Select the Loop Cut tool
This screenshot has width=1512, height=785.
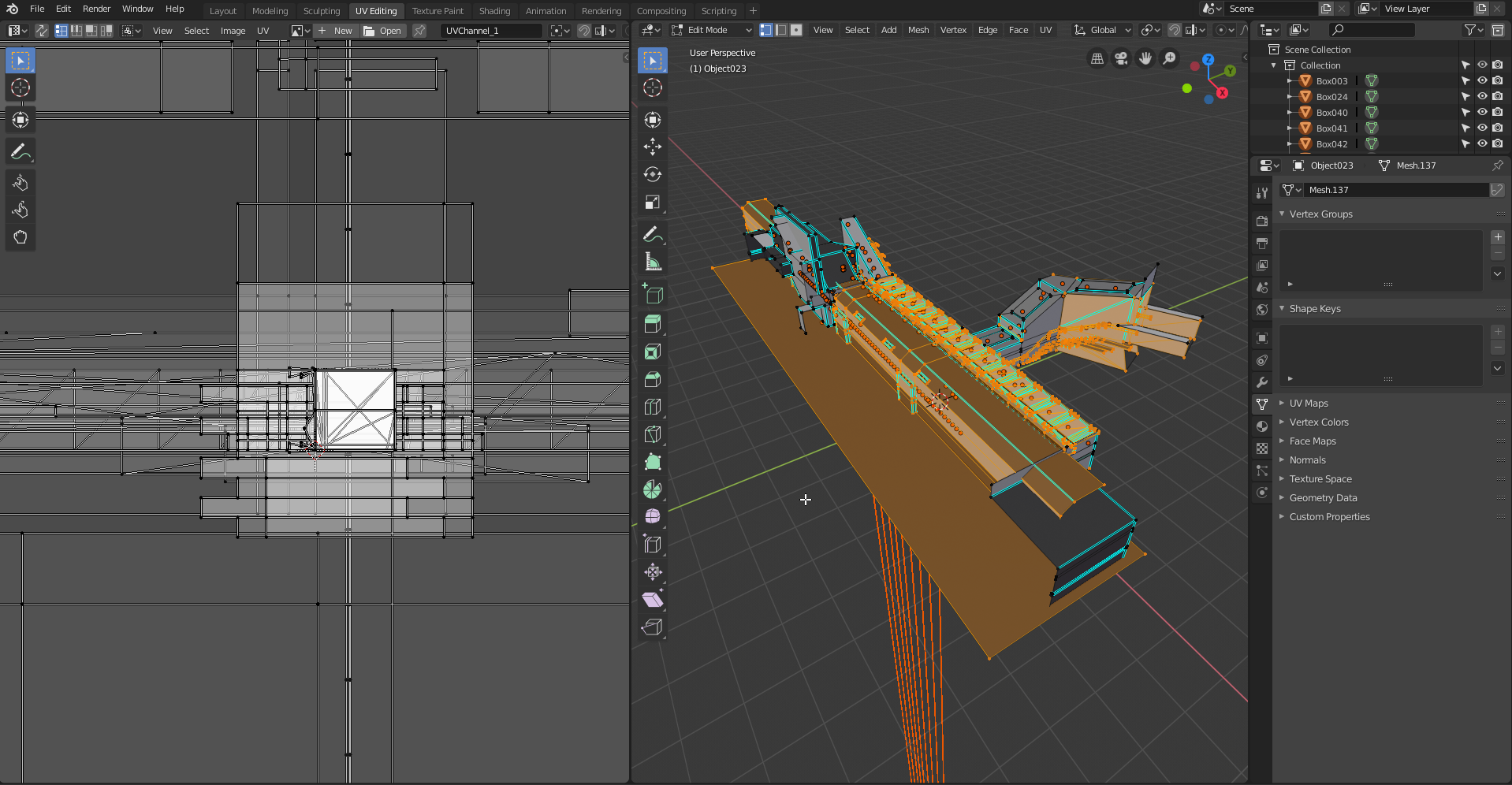(x=652, y=407)
